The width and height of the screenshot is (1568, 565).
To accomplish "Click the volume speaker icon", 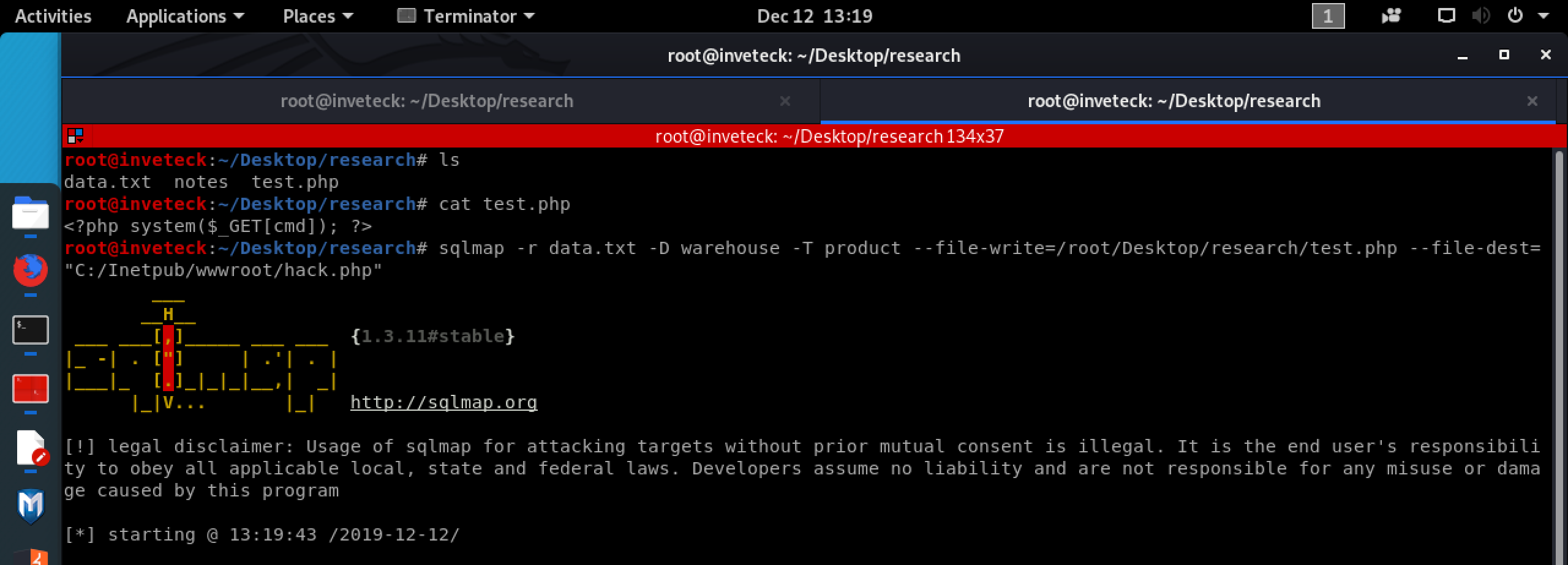I will click(x=1480, y=16).
